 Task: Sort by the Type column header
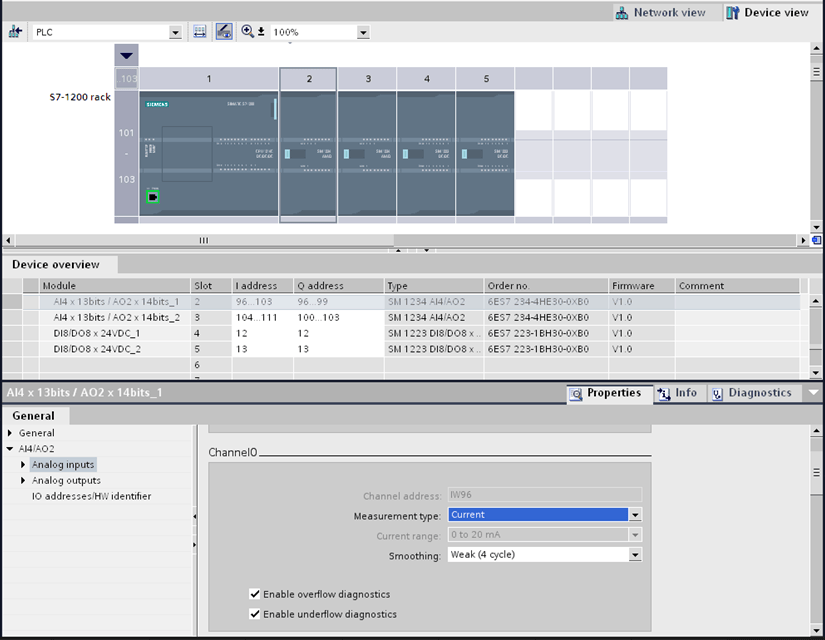click(x=434, y=285)
